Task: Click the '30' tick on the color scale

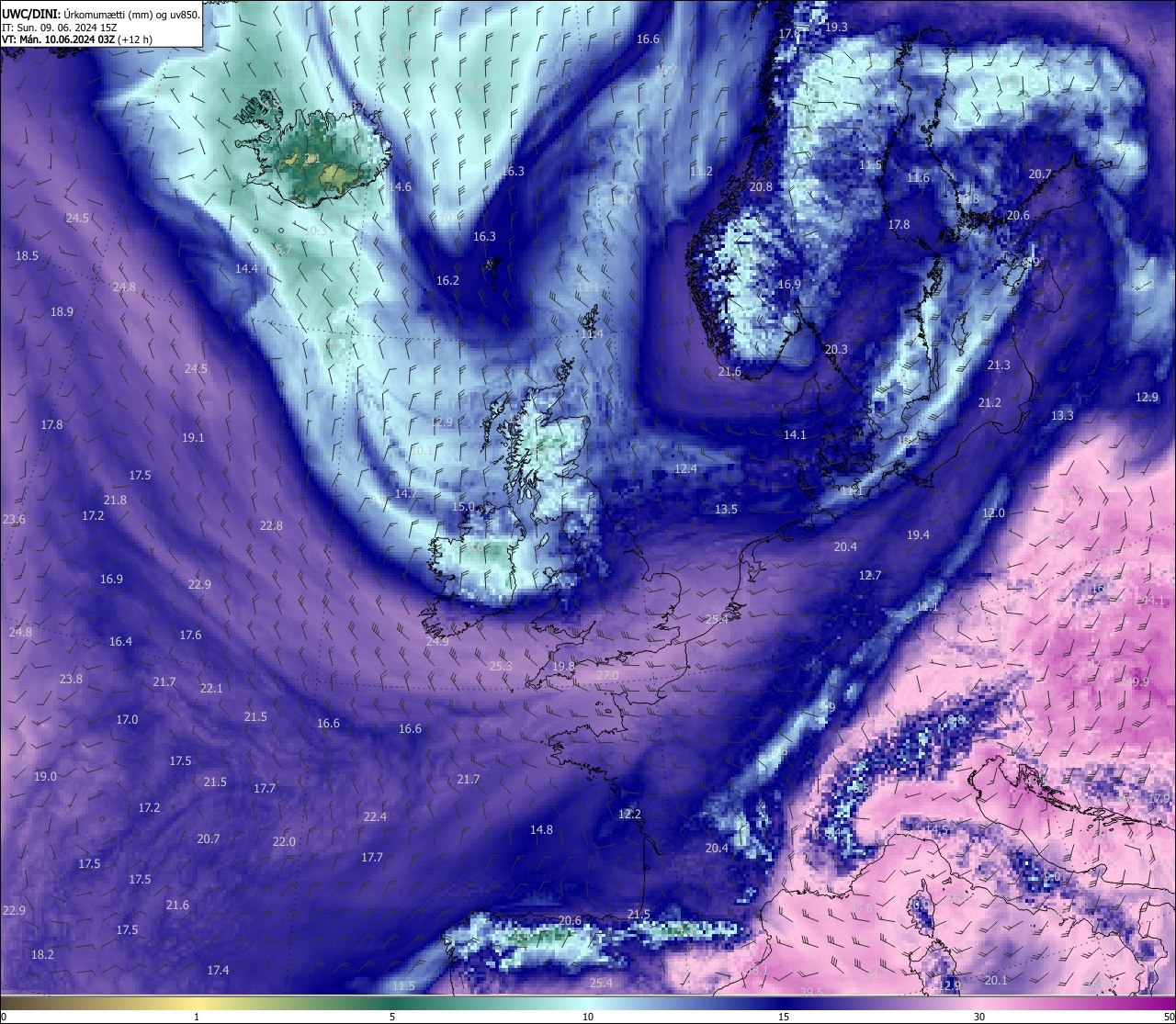Action: 979,1016
